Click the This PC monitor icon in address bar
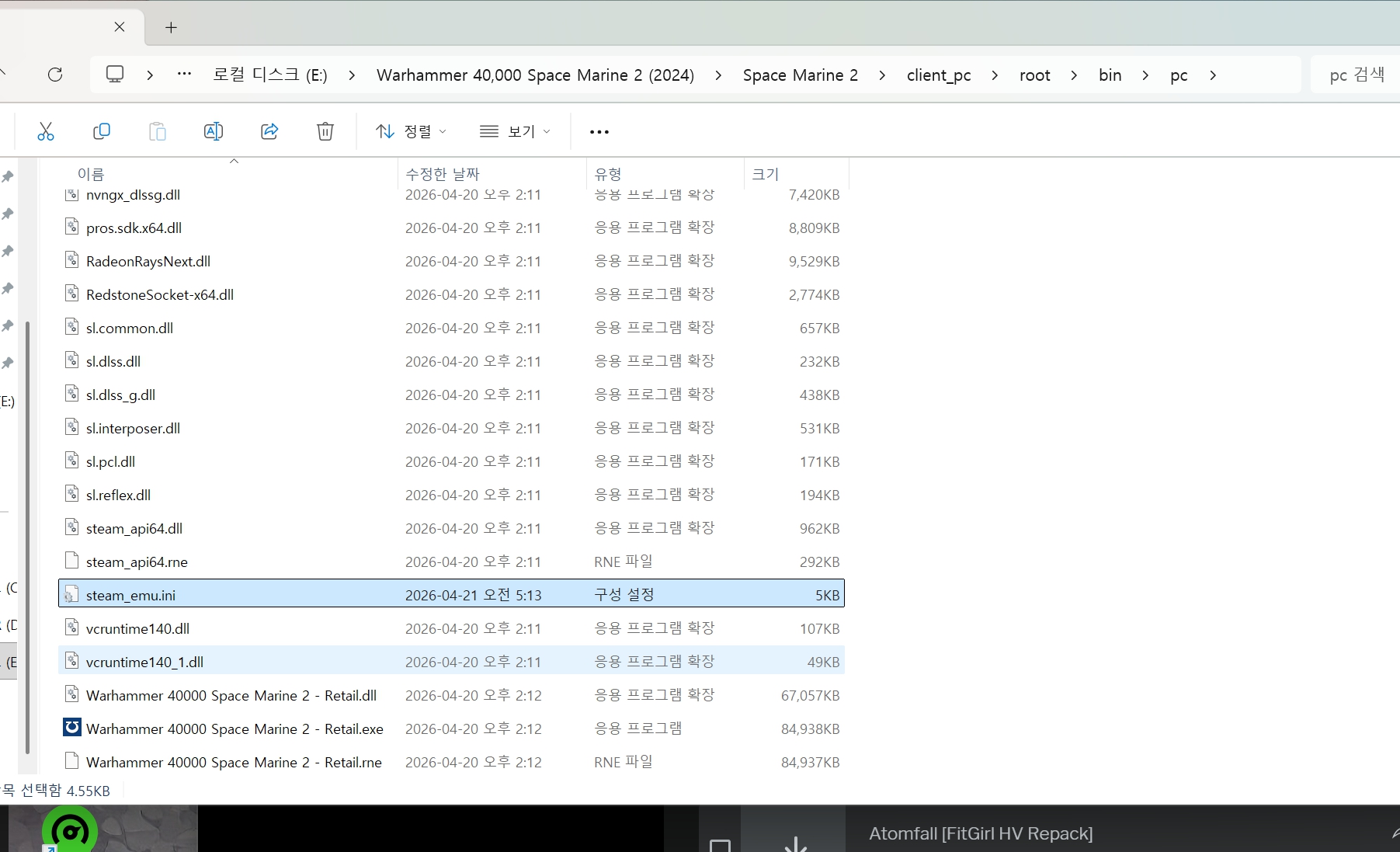 coord(115,75)
